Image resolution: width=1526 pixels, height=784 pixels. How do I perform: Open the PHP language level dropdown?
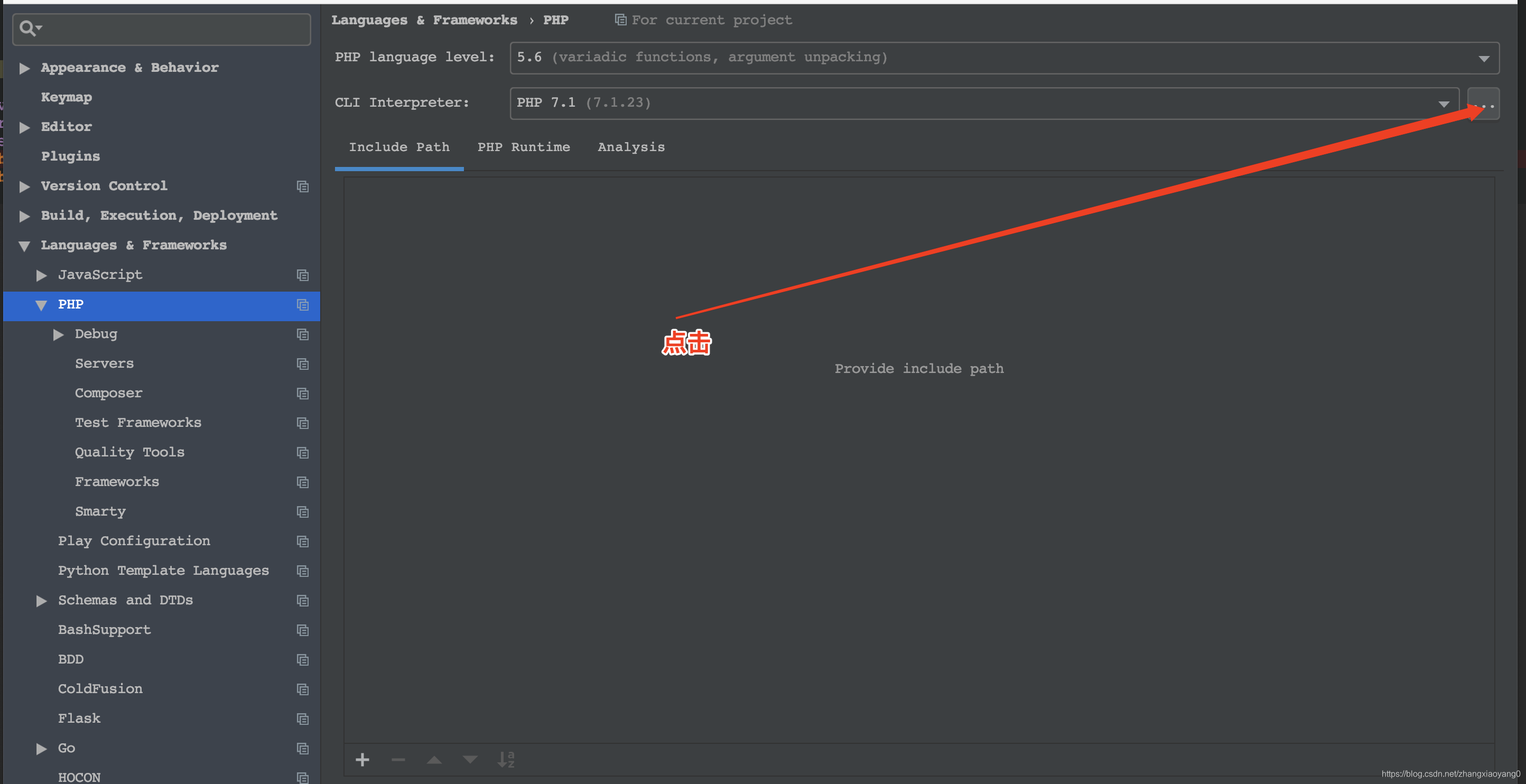pyautogui.click(x=1483, y=58)
